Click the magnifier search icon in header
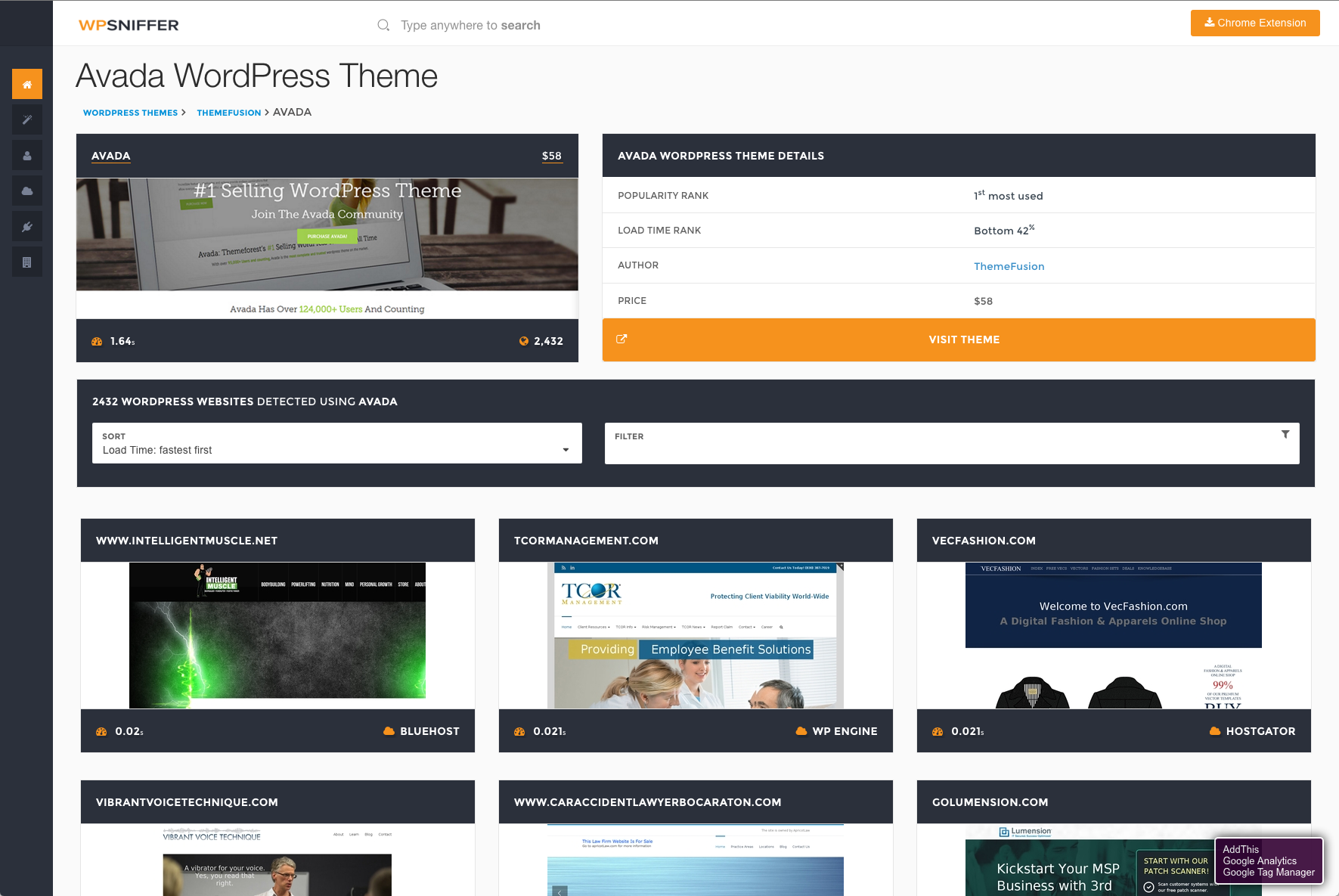The image size is (1339, 896). point(383,25)
